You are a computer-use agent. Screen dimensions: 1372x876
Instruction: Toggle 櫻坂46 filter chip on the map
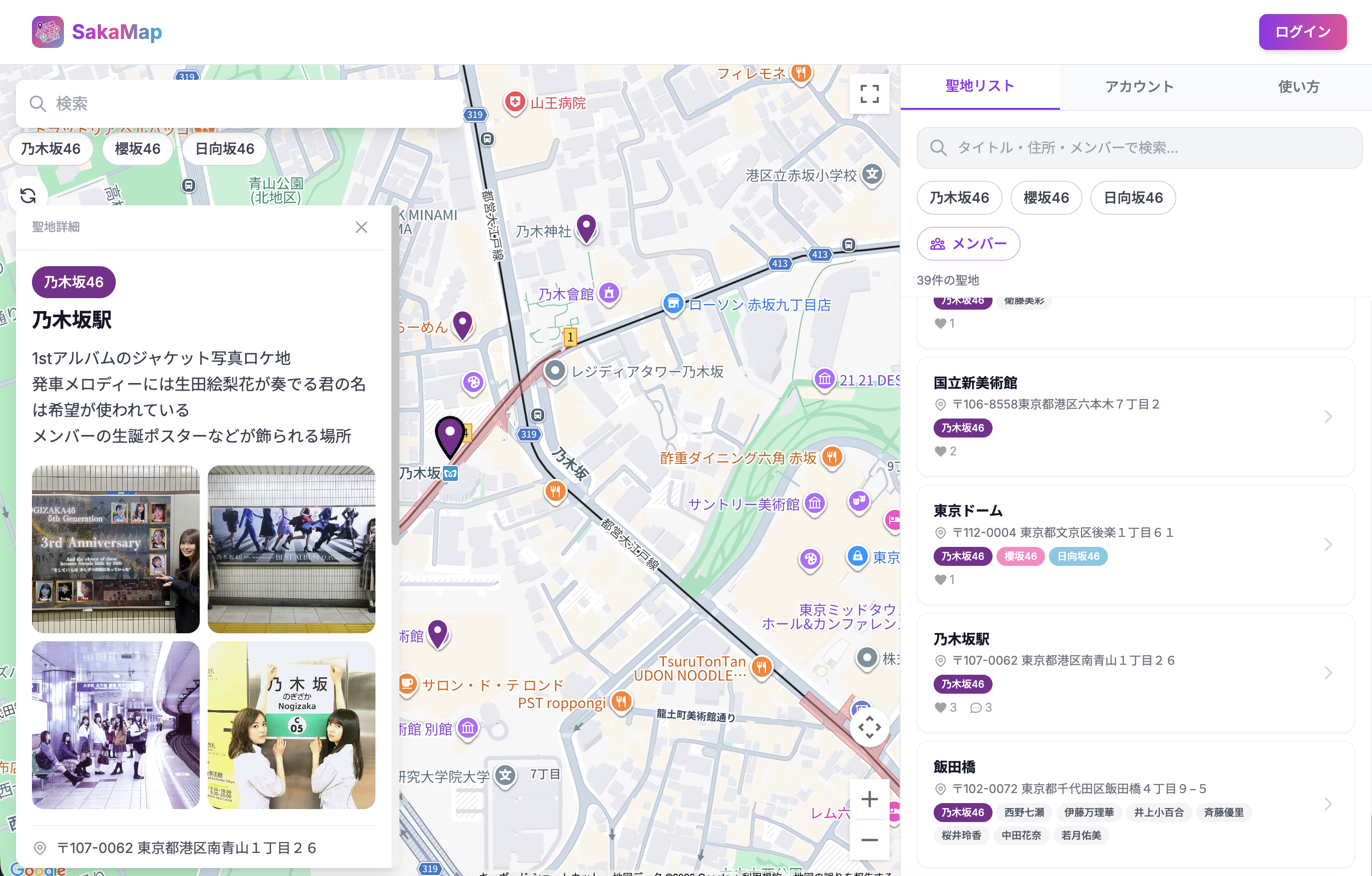tap(137, 149)
